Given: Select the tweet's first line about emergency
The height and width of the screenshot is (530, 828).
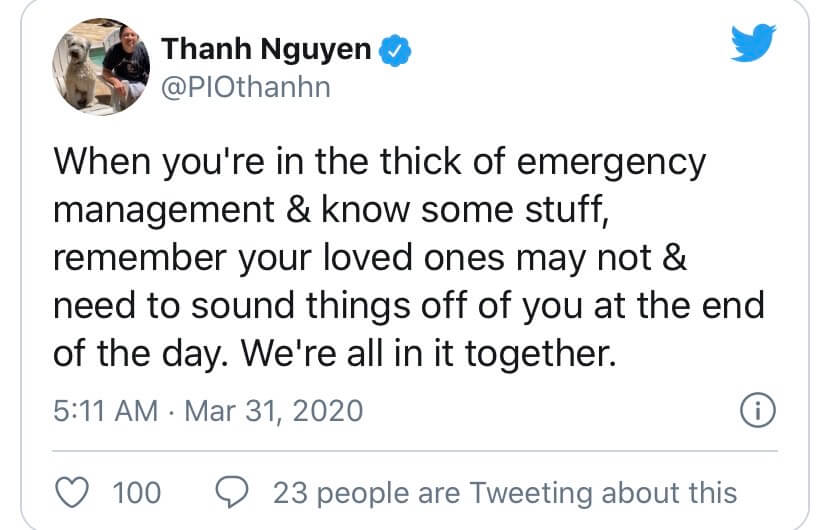Looking at the screenshot, I should (x=380, y=162).
